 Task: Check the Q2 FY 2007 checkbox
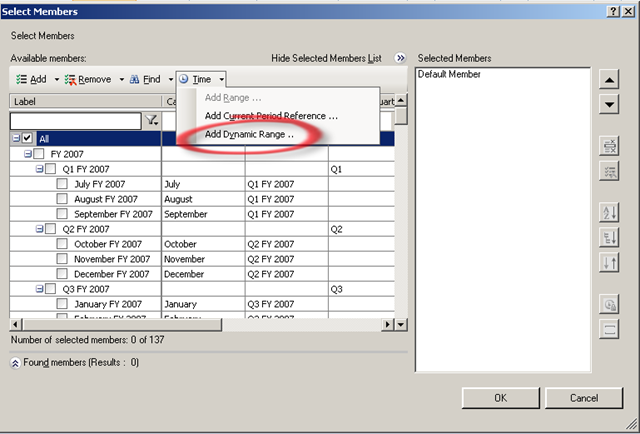(51, 229)
